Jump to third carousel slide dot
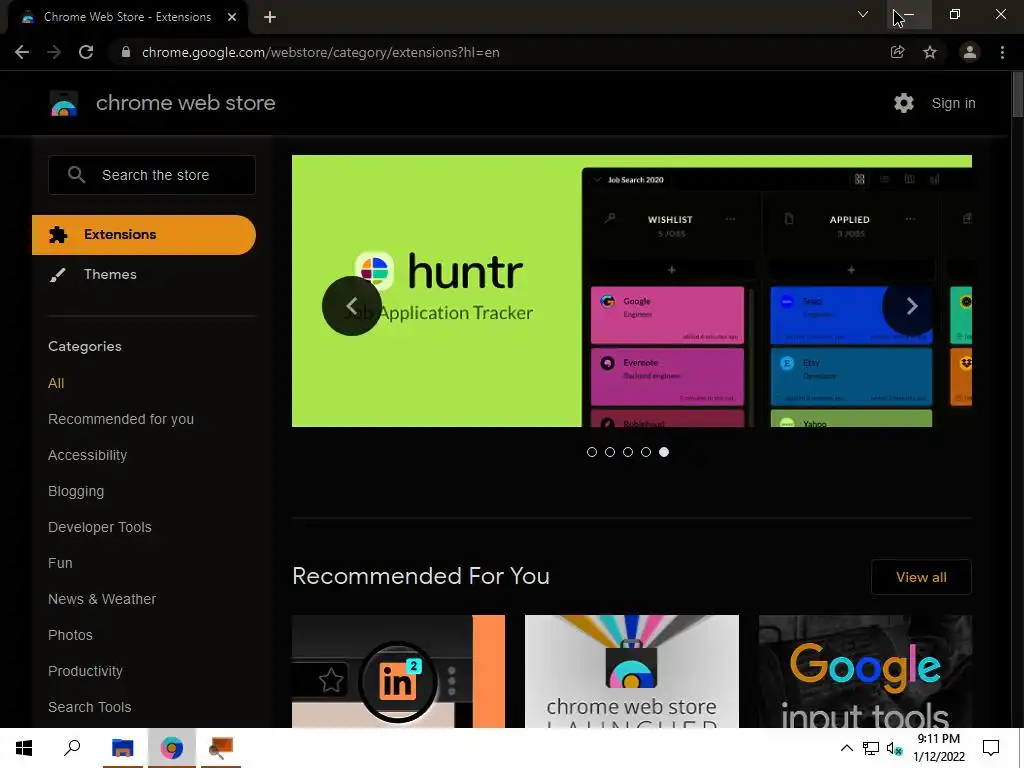The height and width of the screenshot is (768, 1024). [x=628, y=452]
